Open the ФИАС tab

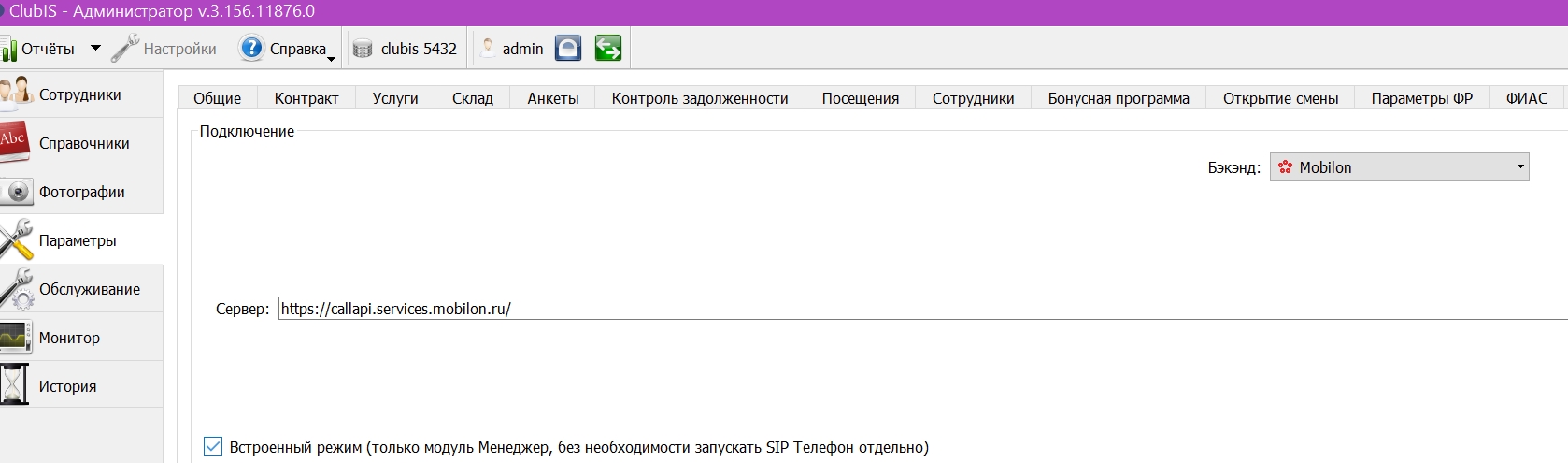1527,98
